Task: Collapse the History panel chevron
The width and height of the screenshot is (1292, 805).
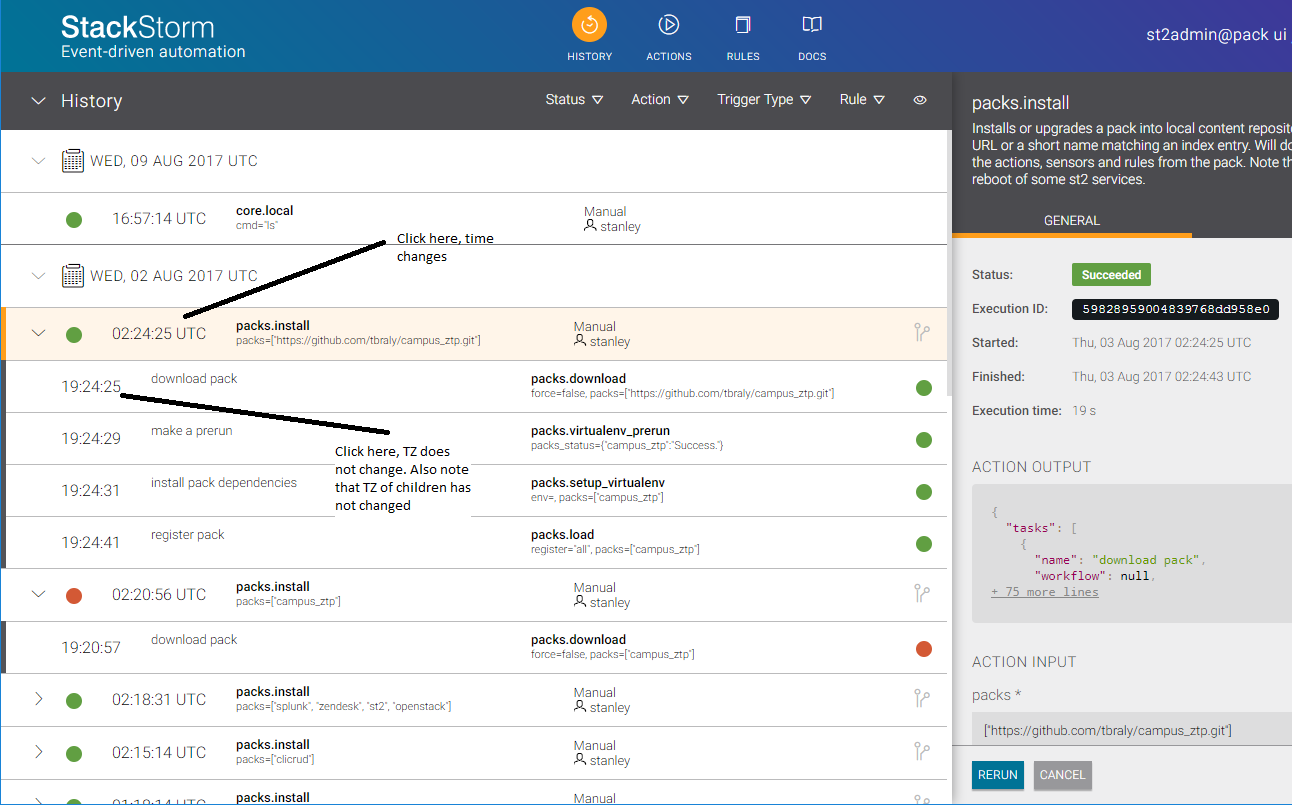Action: pos(38,101)
